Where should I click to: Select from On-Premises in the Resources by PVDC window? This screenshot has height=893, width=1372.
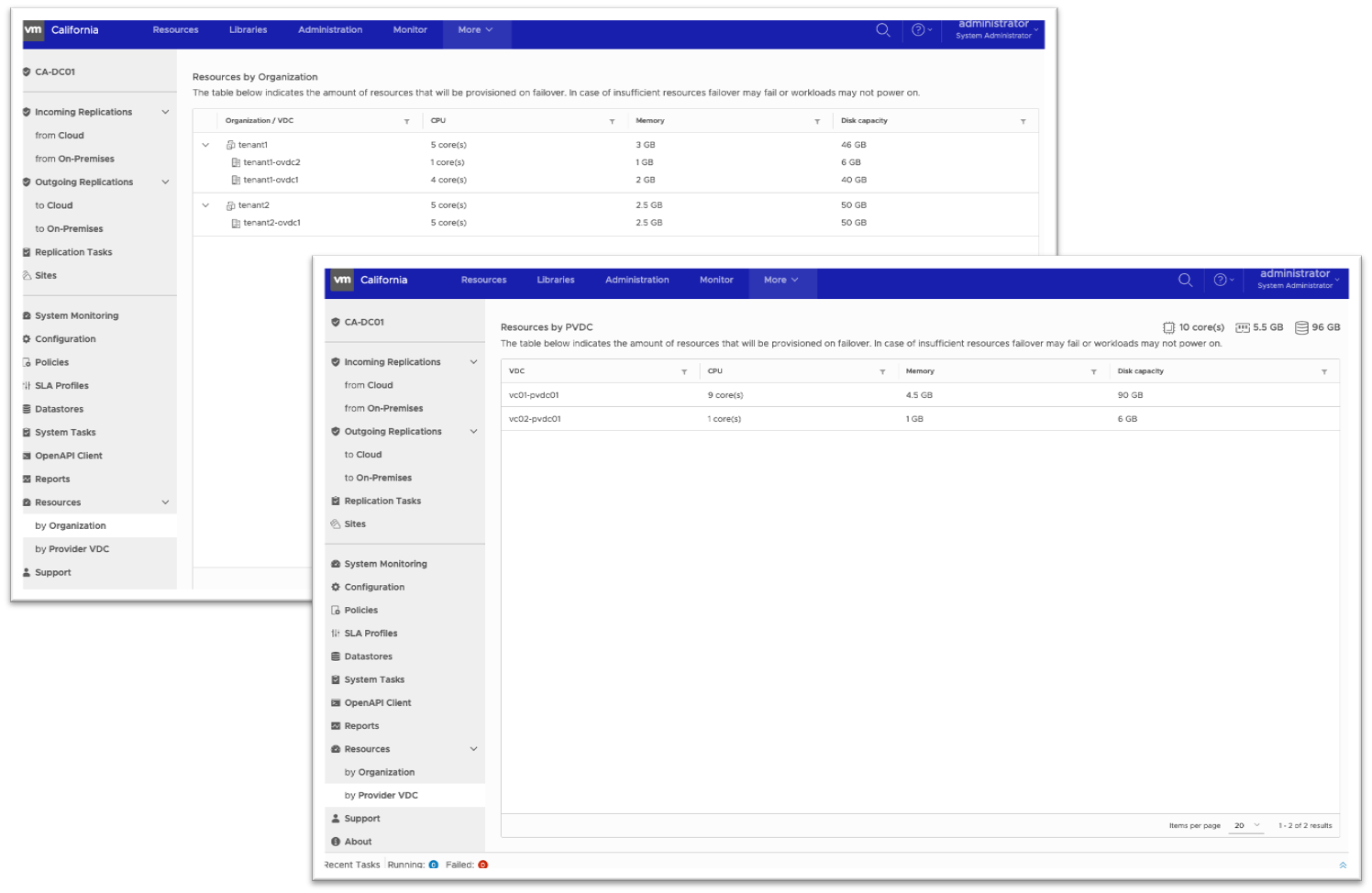[x=383, y=408]
